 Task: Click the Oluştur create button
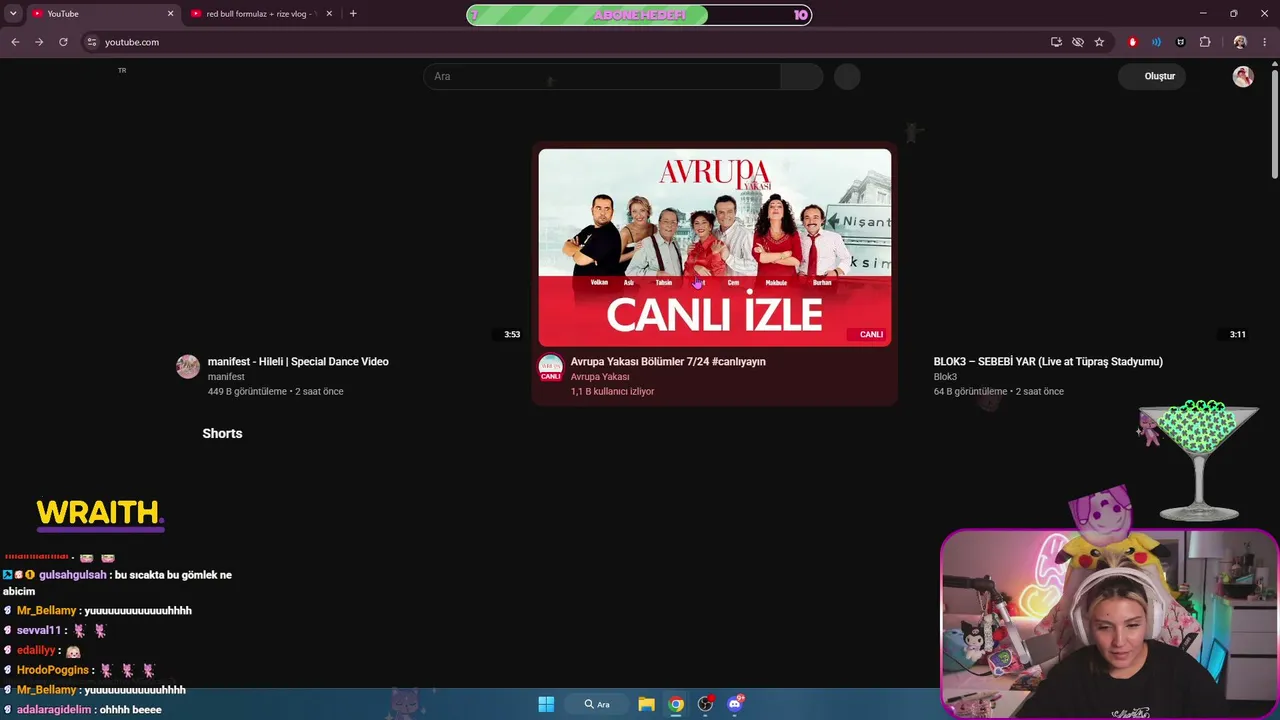(x=1153, y=76)
